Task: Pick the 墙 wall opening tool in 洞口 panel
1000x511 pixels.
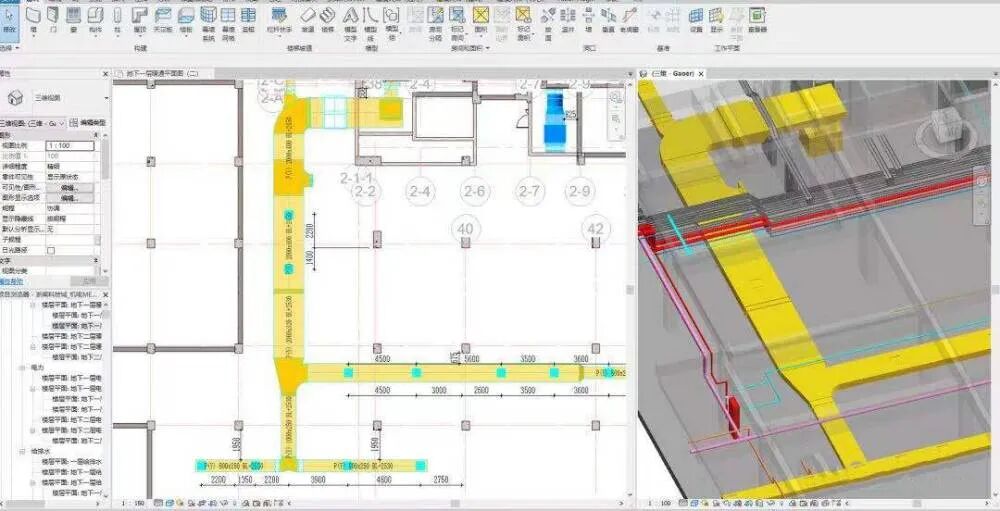Action: tap(589, 20)
